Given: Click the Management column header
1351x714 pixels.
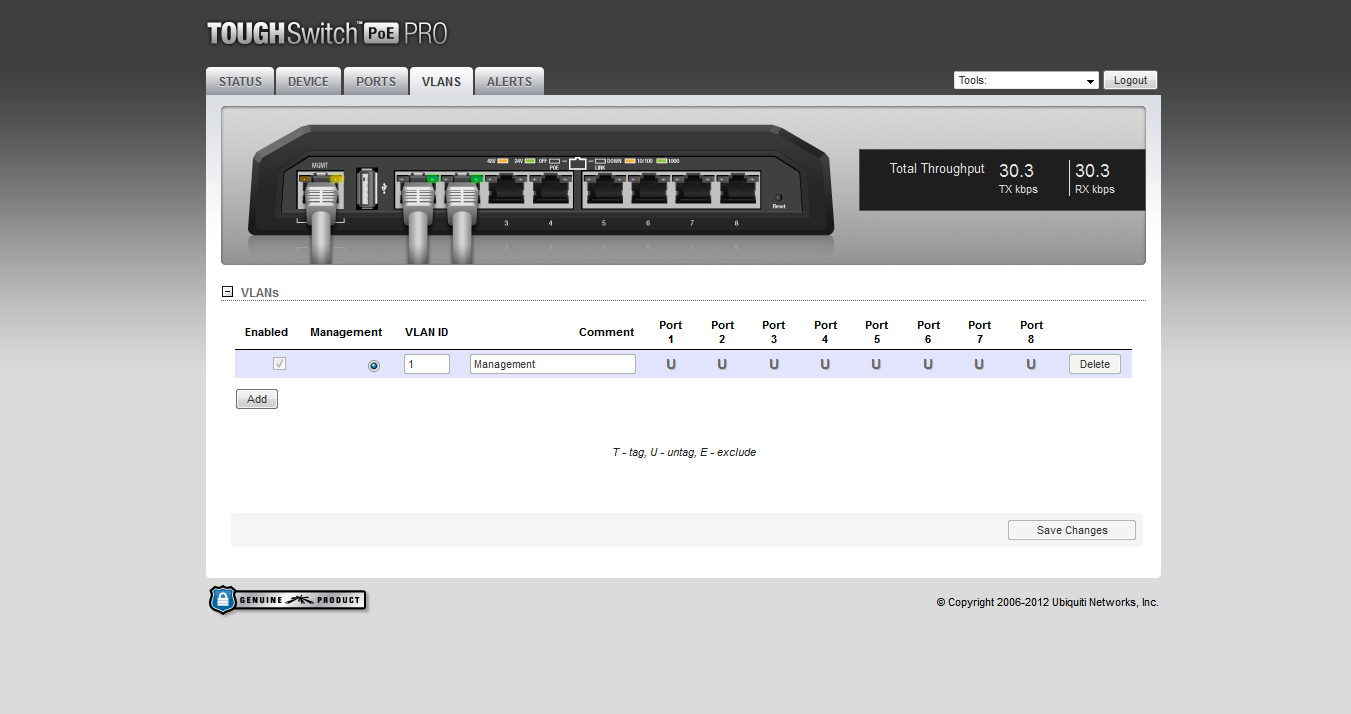Looking at the screenshot, I should coord(346,332).
